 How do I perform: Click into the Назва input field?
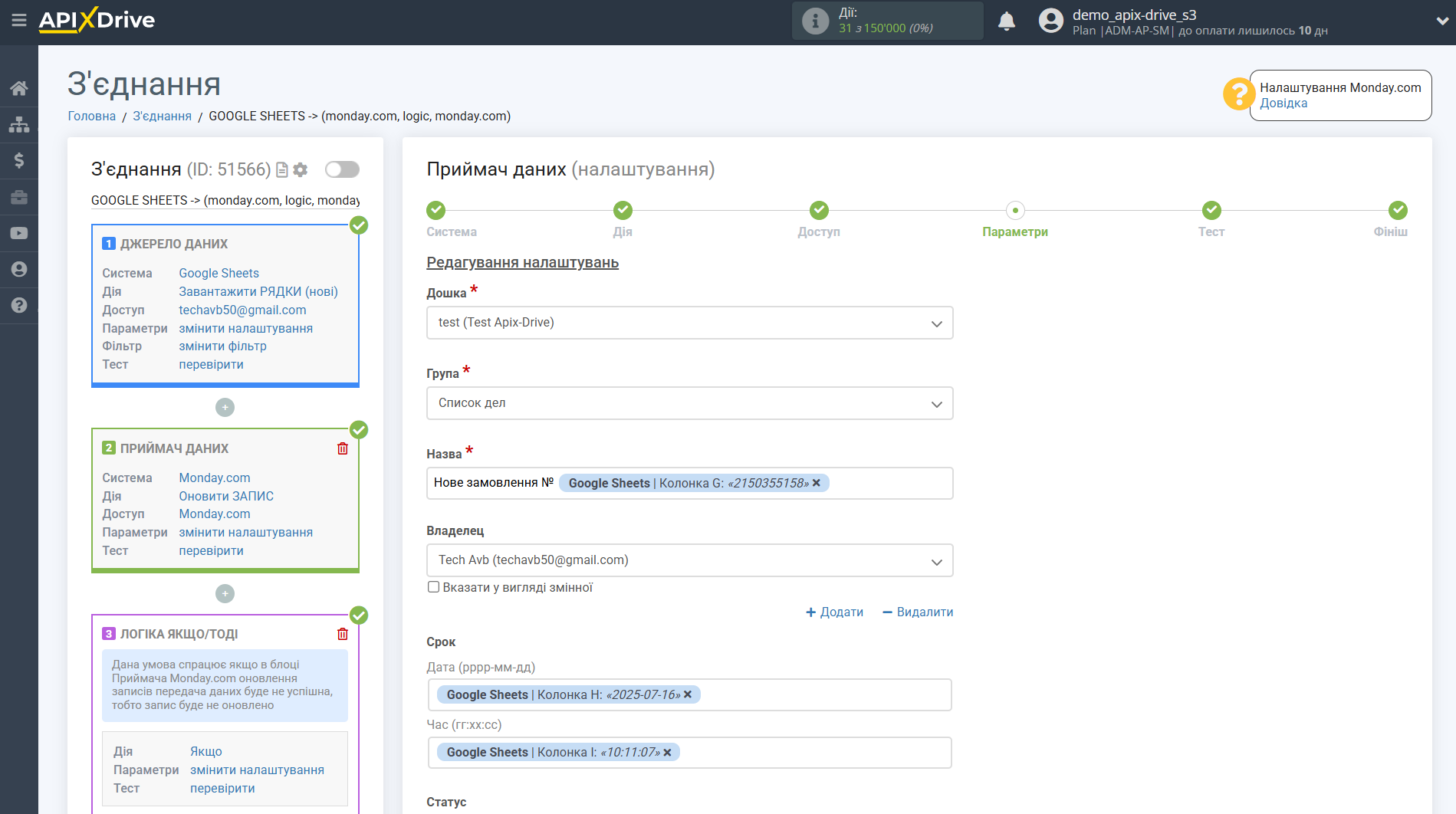click(x=690, y=484)
